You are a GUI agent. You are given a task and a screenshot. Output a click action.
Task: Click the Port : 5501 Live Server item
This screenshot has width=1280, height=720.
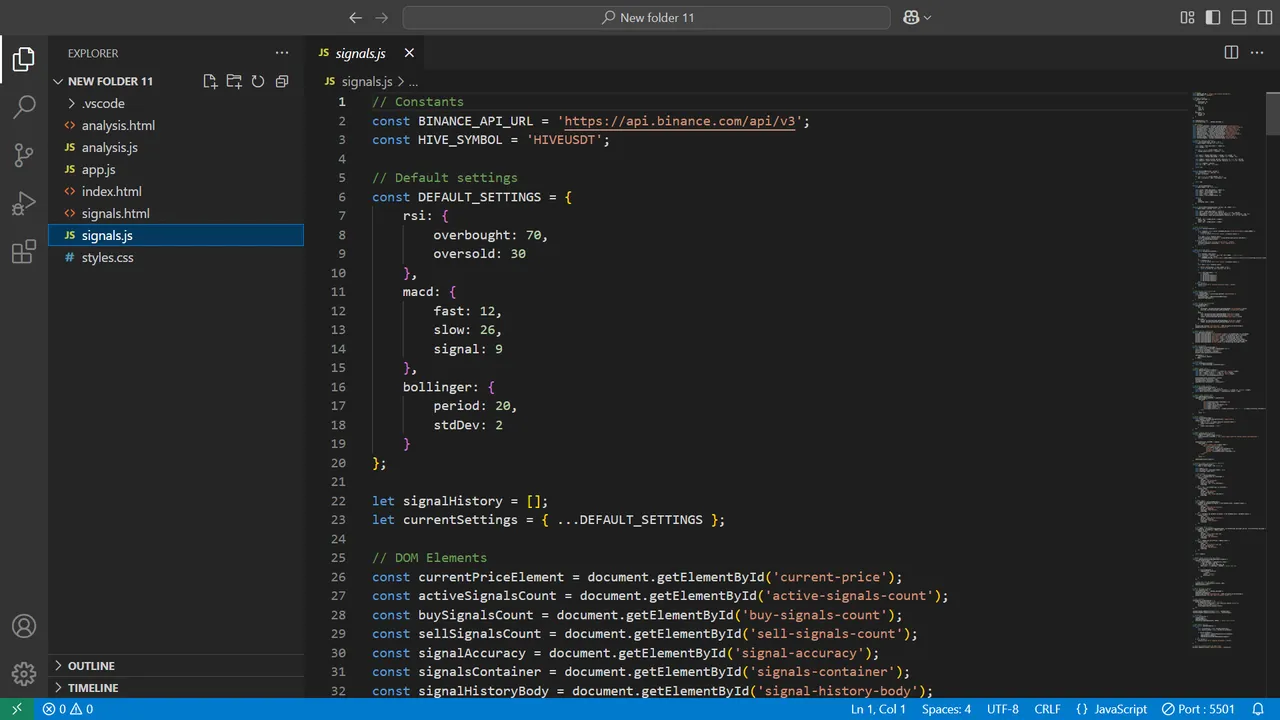[1199, 709]
